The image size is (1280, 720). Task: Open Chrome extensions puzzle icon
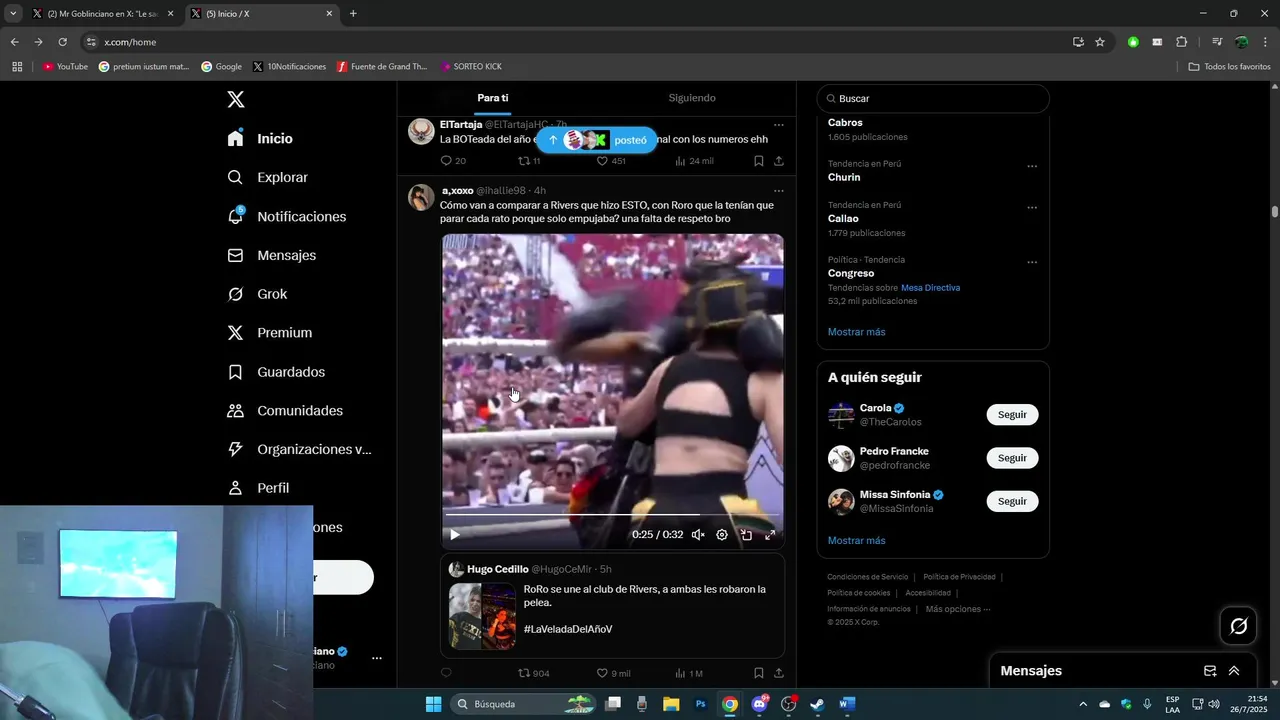[x=1181, y=42]
